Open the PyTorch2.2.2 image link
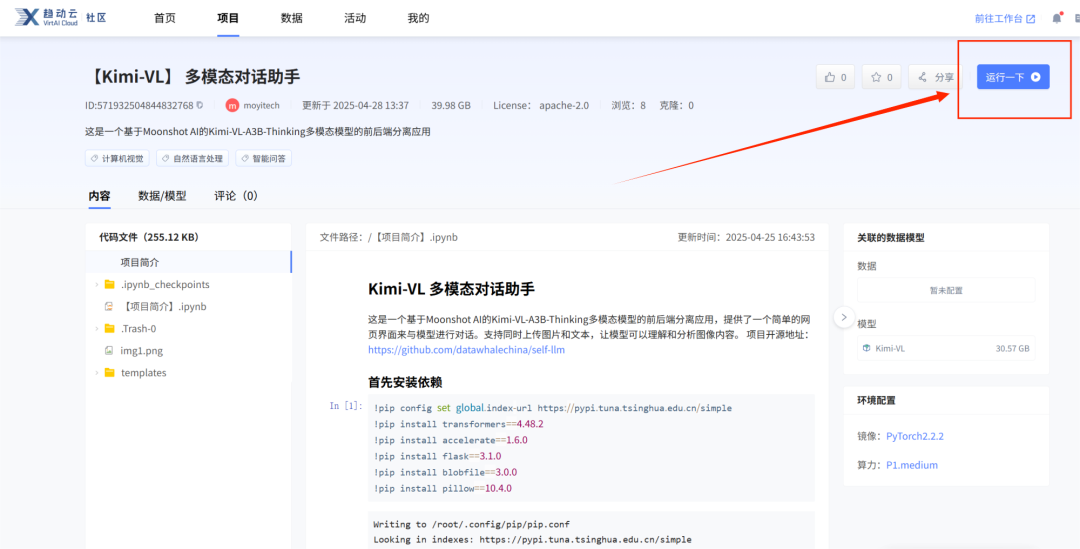 [914, 436]
